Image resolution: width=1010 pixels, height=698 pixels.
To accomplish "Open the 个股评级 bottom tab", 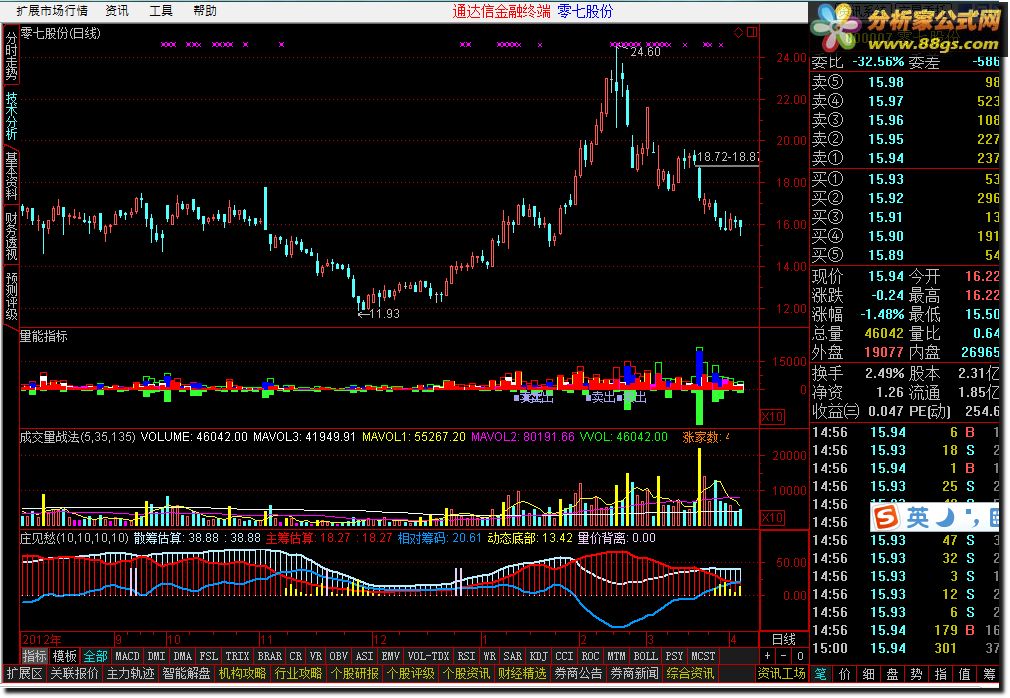I will (410, 674).
